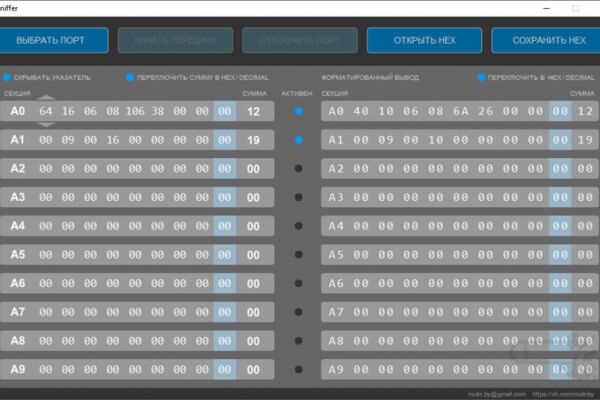The image size is (600, 400).
Task: Enable the active indicator for section A9
Action: 299,369
